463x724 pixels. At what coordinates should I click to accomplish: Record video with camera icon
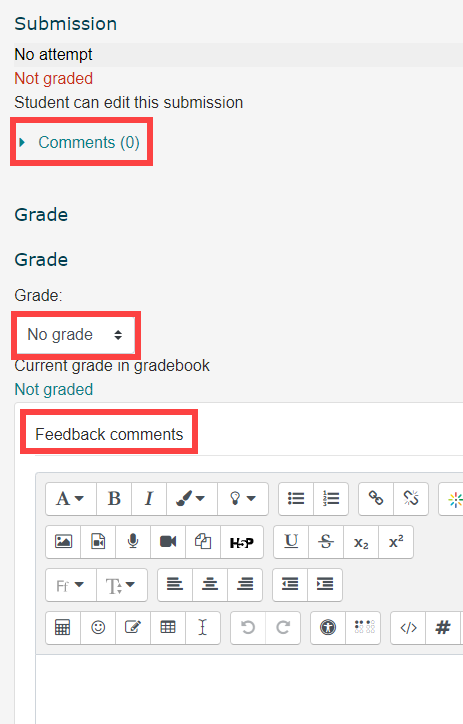pos(168,541)
